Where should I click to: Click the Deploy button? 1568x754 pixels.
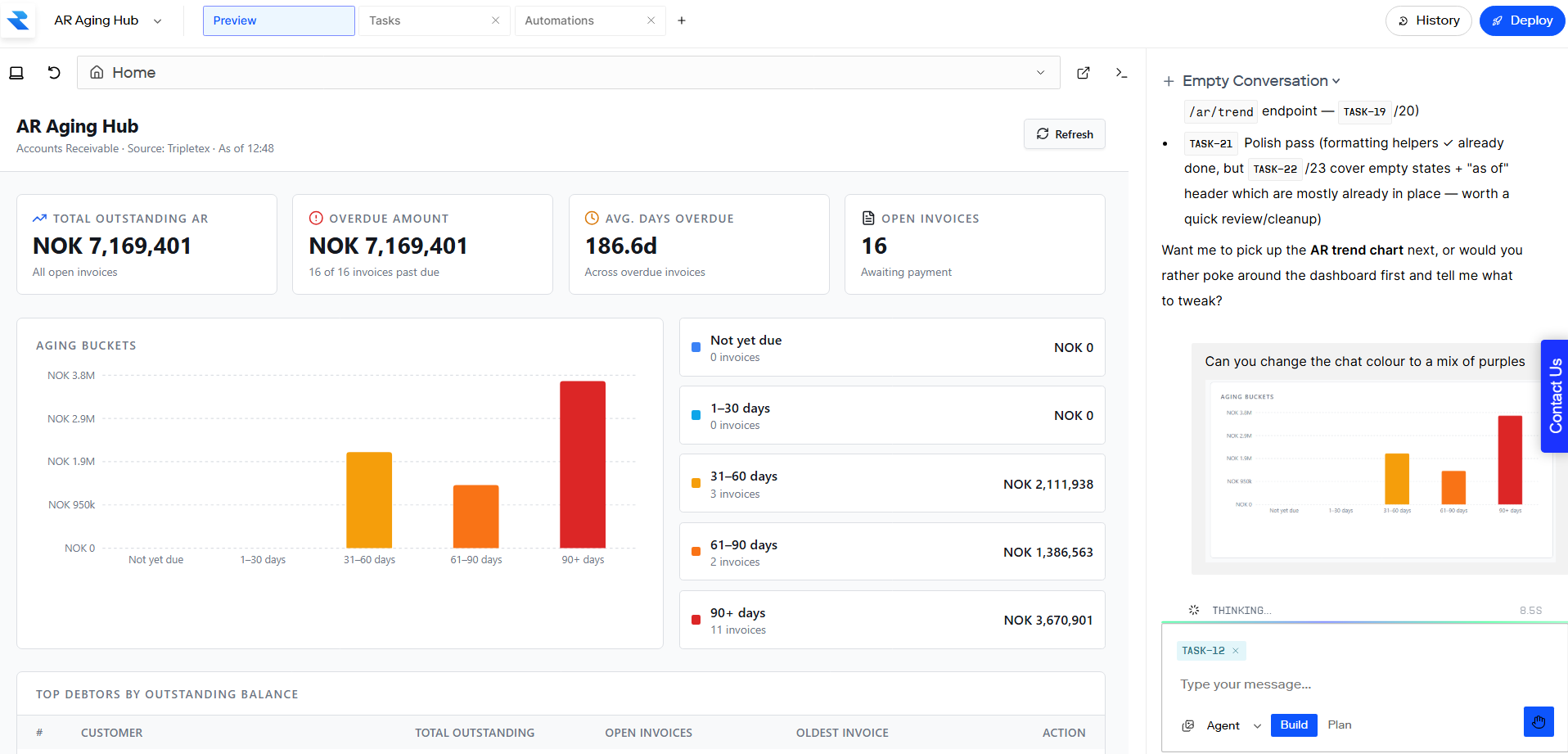(x=1521, y=20)
